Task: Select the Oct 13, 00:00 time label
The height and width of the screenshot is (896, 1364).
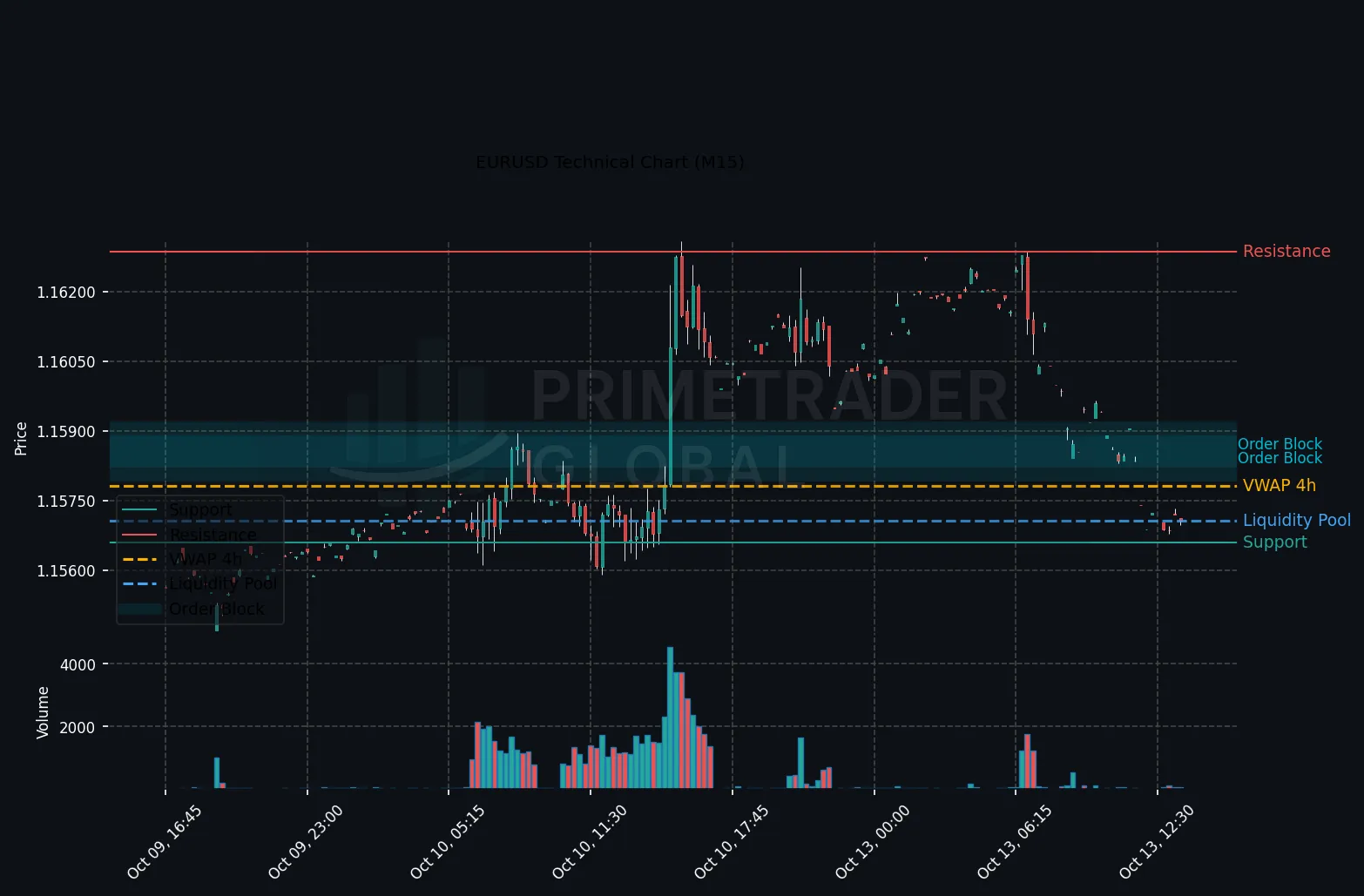Action: (x=873, y=842)
